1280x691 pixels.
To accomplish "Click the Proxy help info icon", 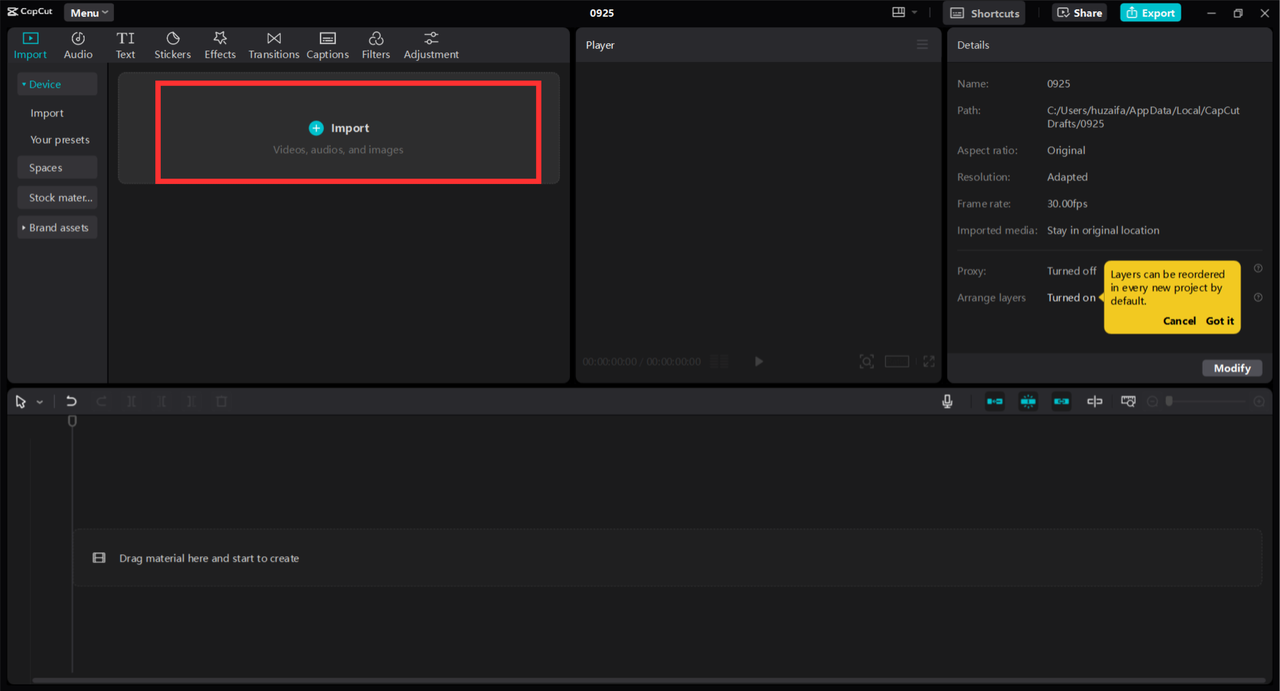I will click(x=1258, y=269).
